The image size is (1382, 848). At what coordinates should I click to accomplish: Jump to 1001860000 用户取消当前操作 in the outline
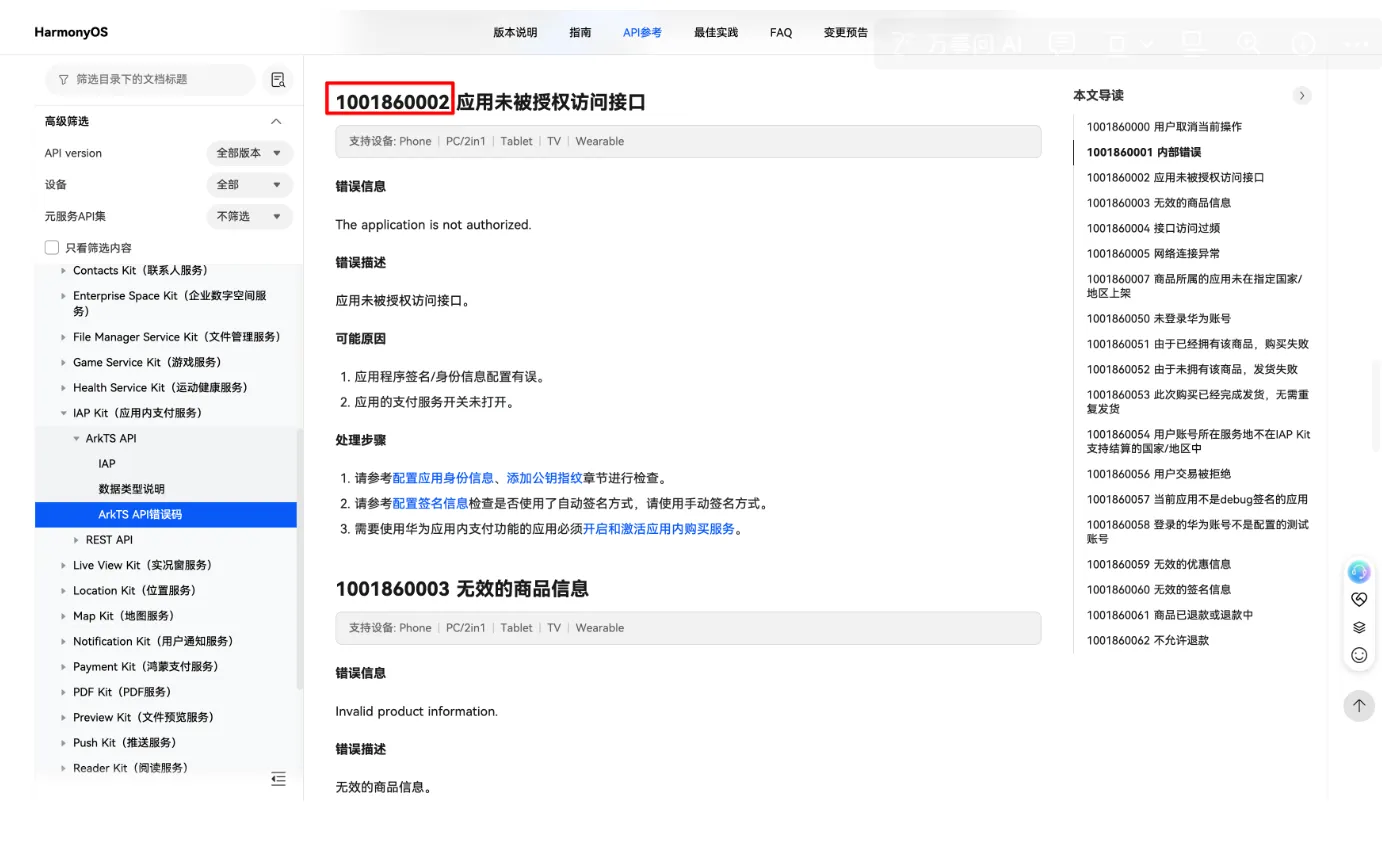pos(1164,127)
